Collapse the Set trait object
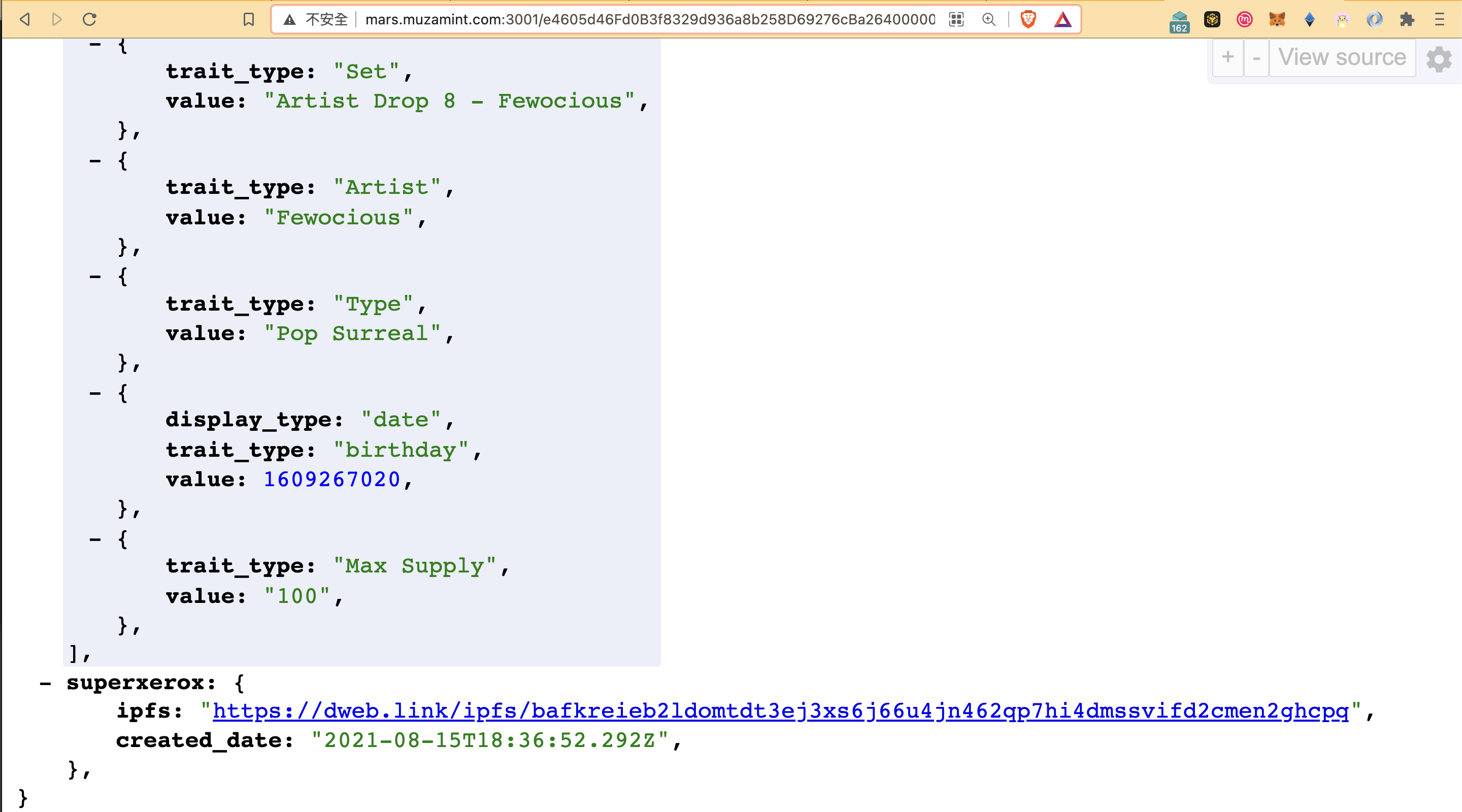 point(95,44)
